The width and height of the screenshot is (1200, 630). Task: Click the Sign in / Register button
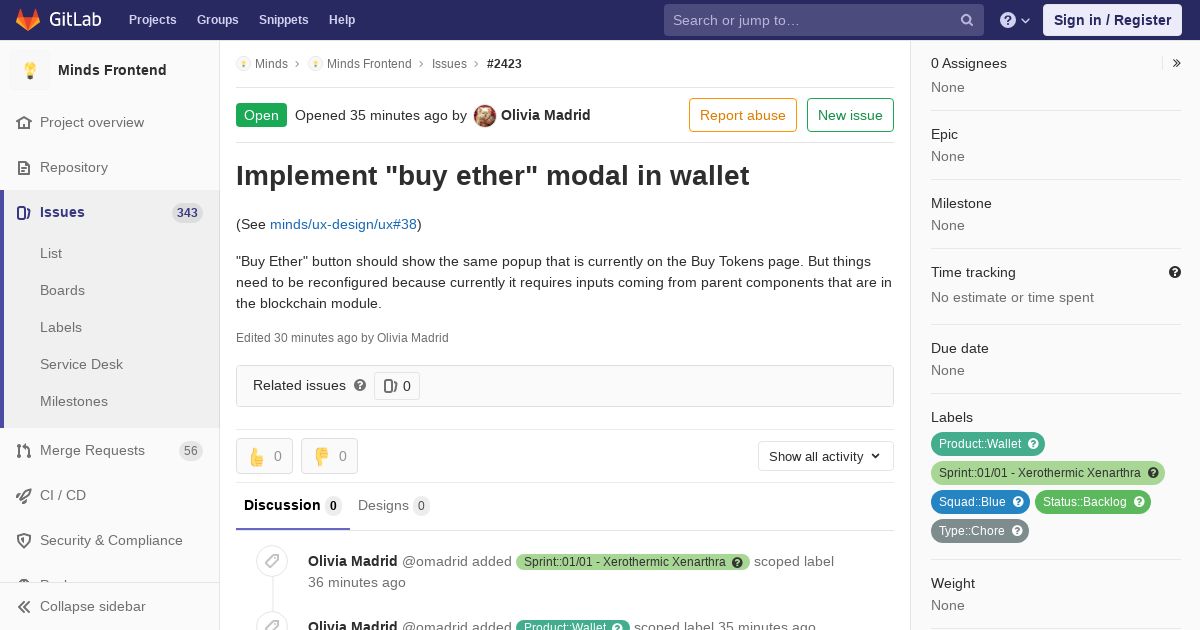1112,20
